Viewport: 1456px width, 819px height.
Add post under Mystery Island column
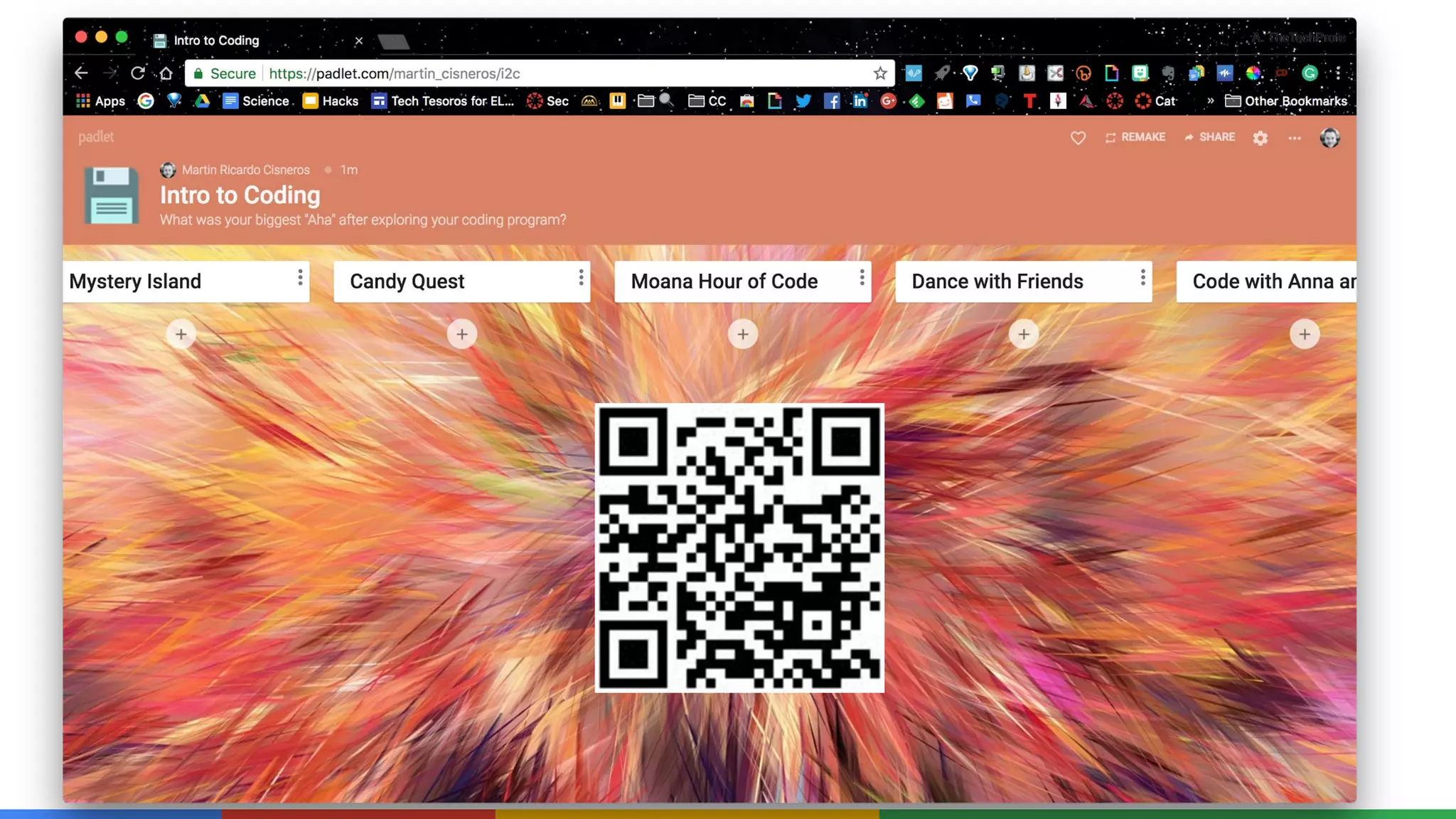181,334
